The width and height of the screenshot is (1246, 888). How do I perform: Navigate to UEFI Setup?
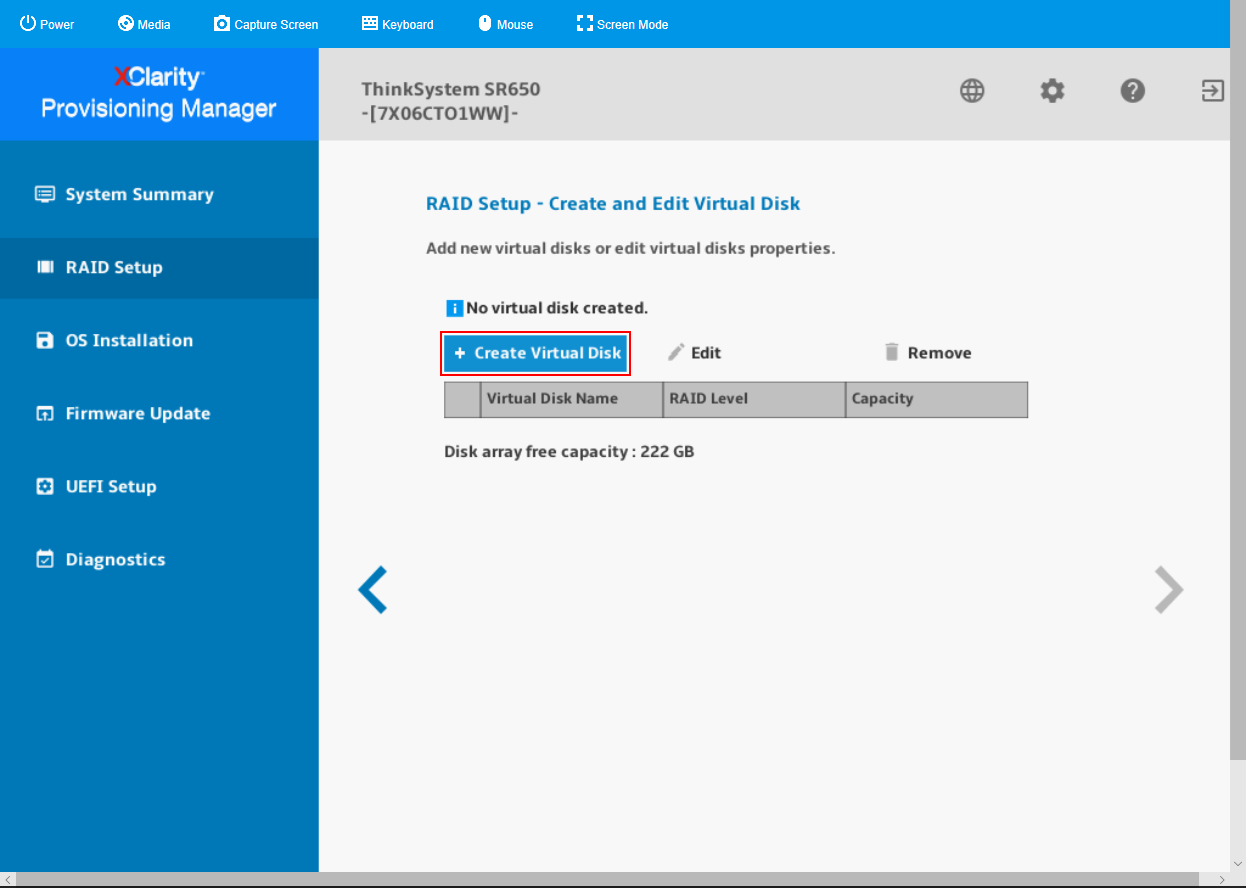click(x=159, y=487)
